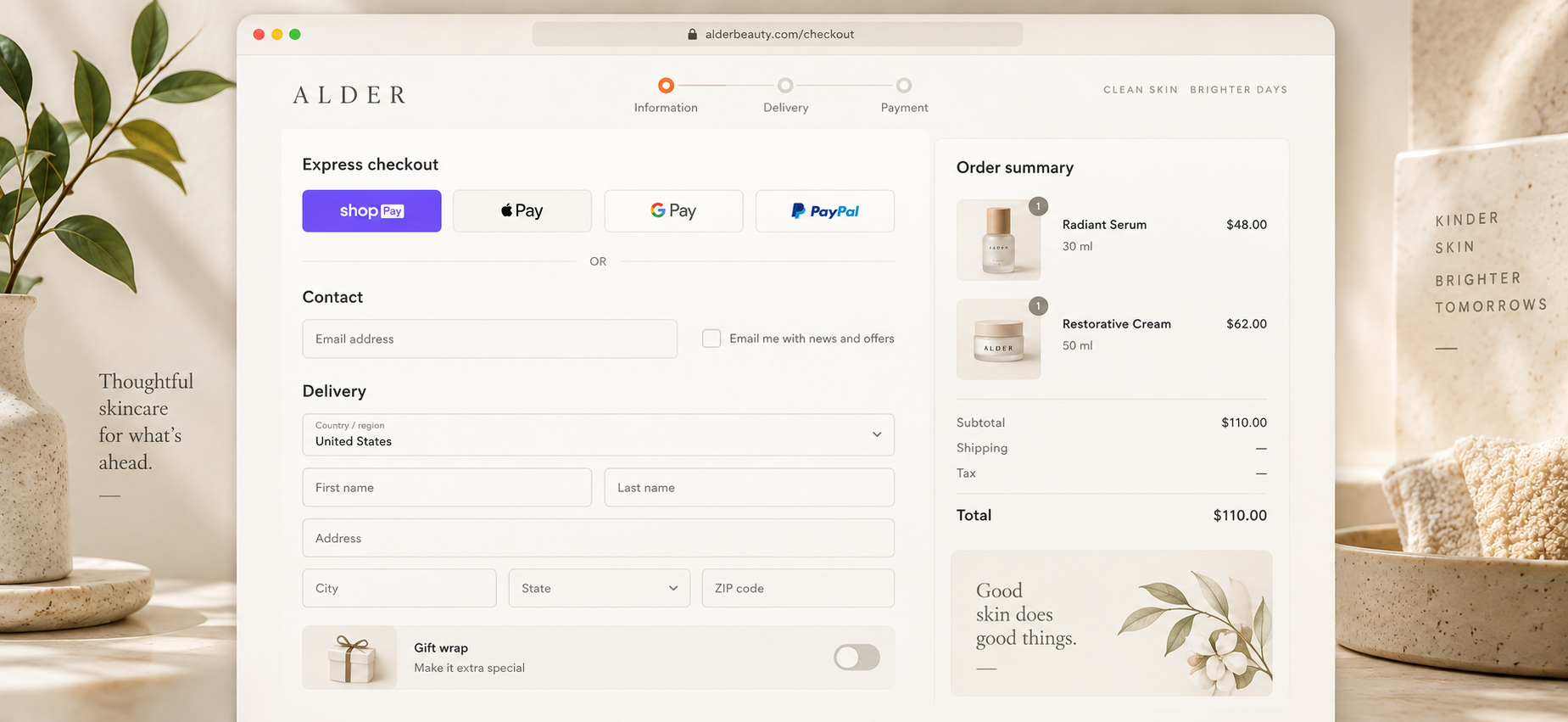The image size is (1568, 722).
Task: Click the gift box icon
Action: coord(351,659)
